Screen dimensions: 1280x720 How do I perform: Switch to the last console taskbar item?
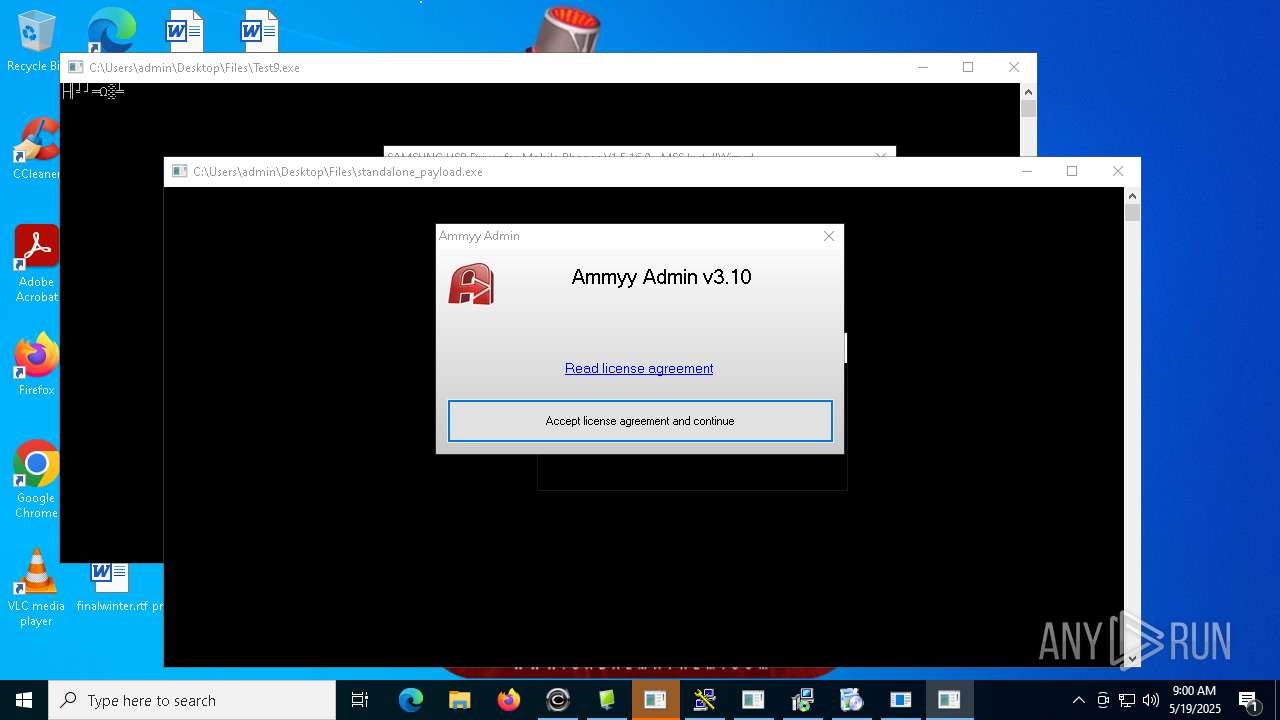coord(950,700)
